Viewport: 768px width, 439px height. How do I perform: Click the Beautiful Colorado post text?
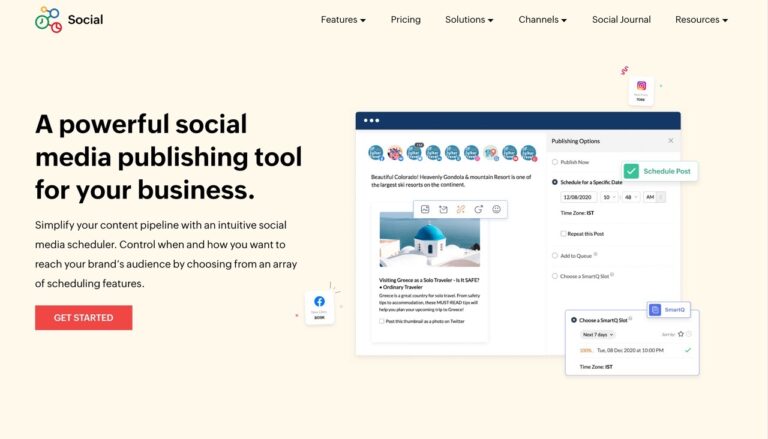tap(451, 181)
